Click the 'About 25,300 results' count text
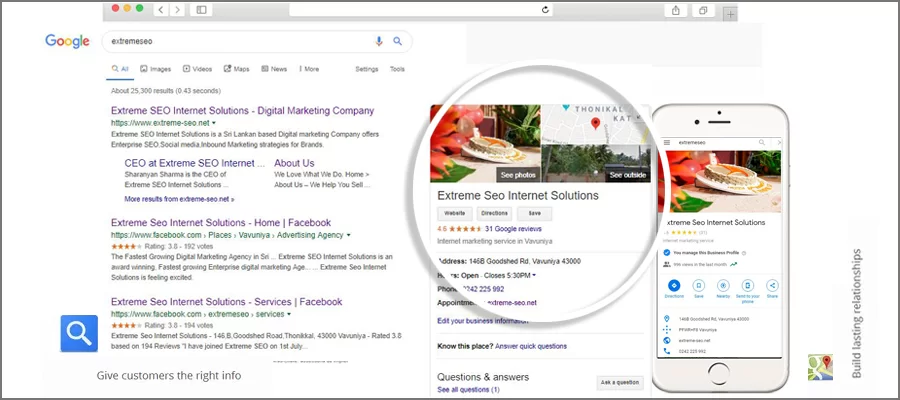900x400 pixels. point(166,91)
